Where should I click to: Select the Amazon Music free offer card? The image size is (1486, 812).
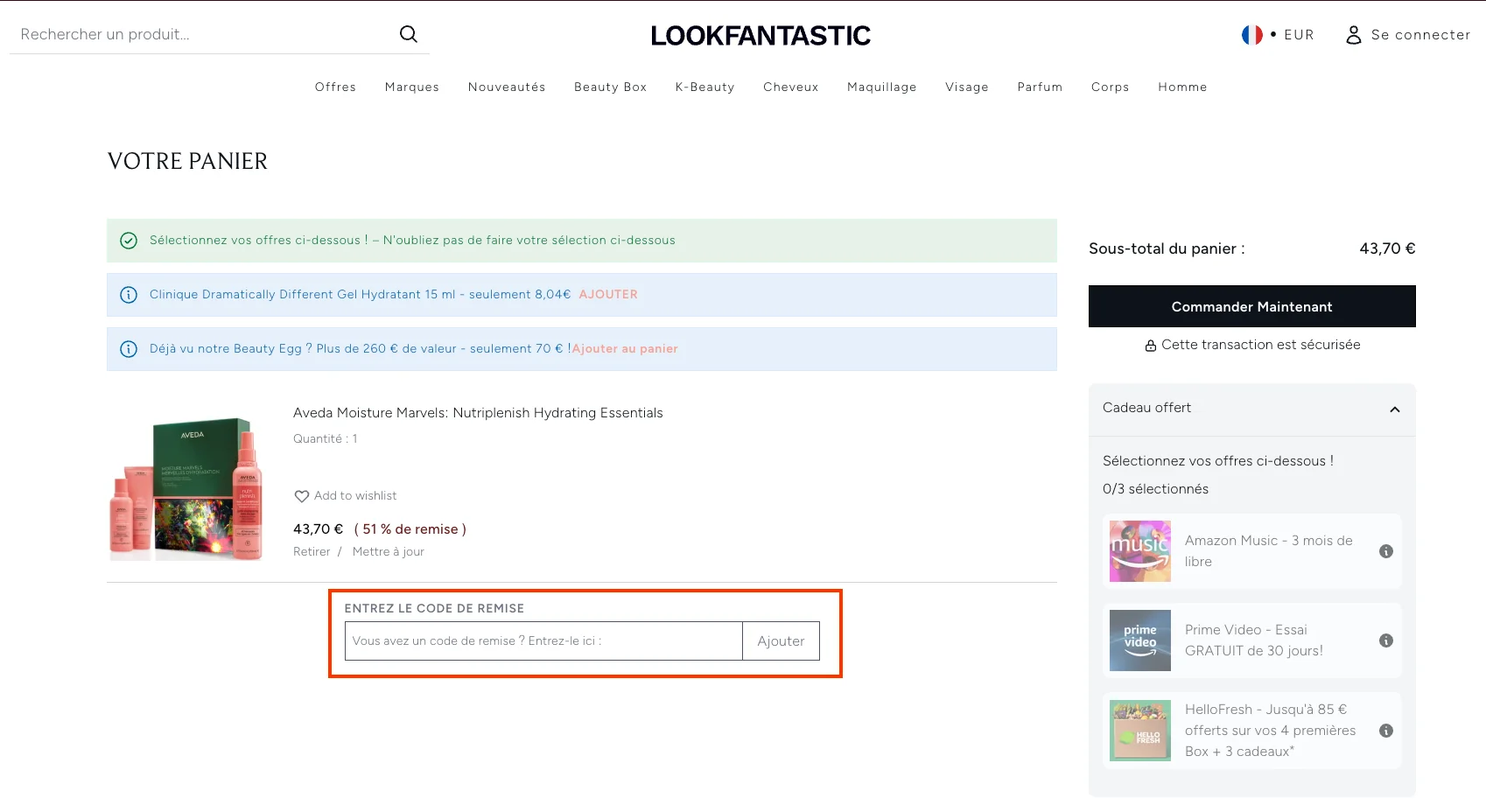click(1251, 551)
